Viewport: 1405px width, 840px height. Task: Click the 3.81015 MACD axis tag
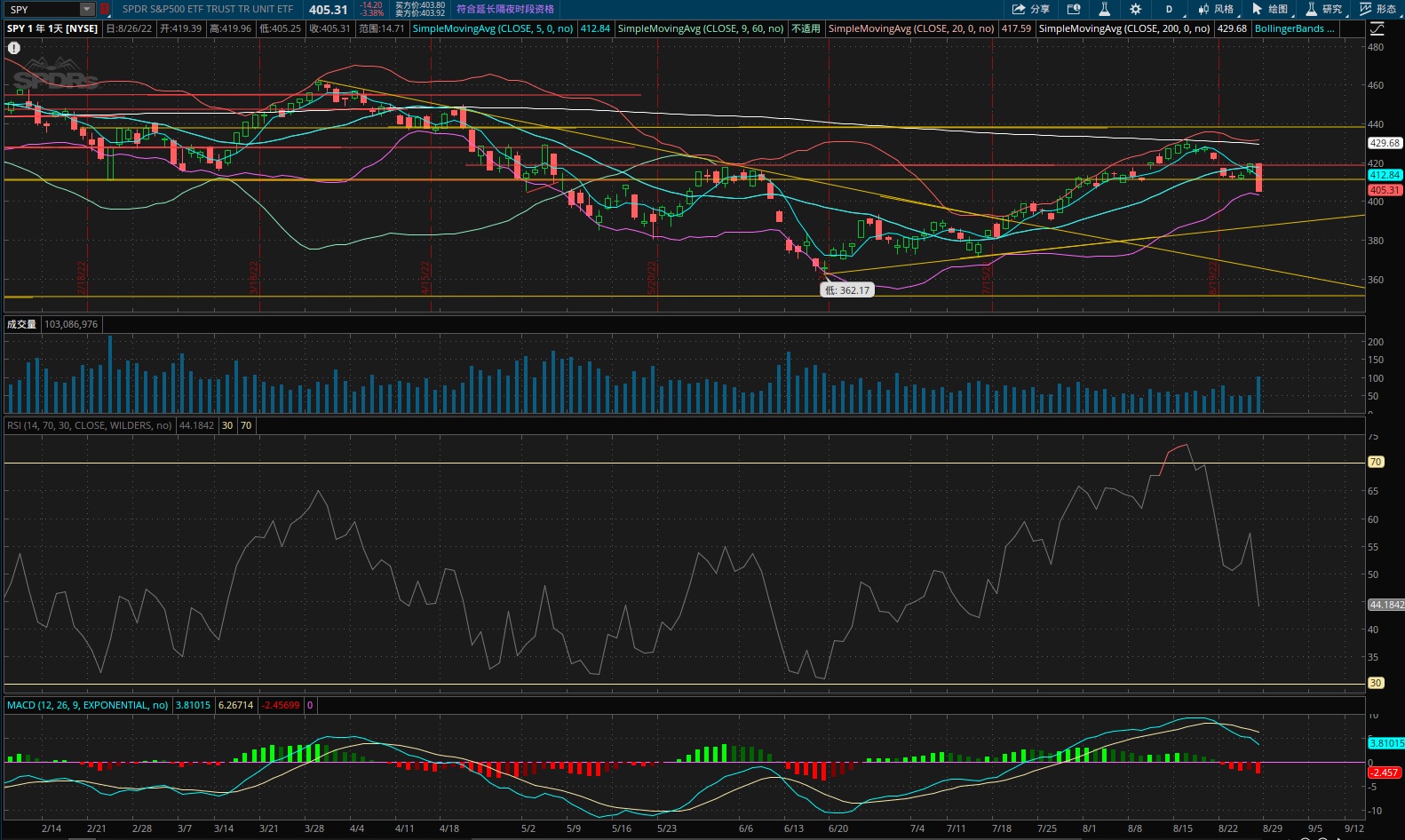1385,743
